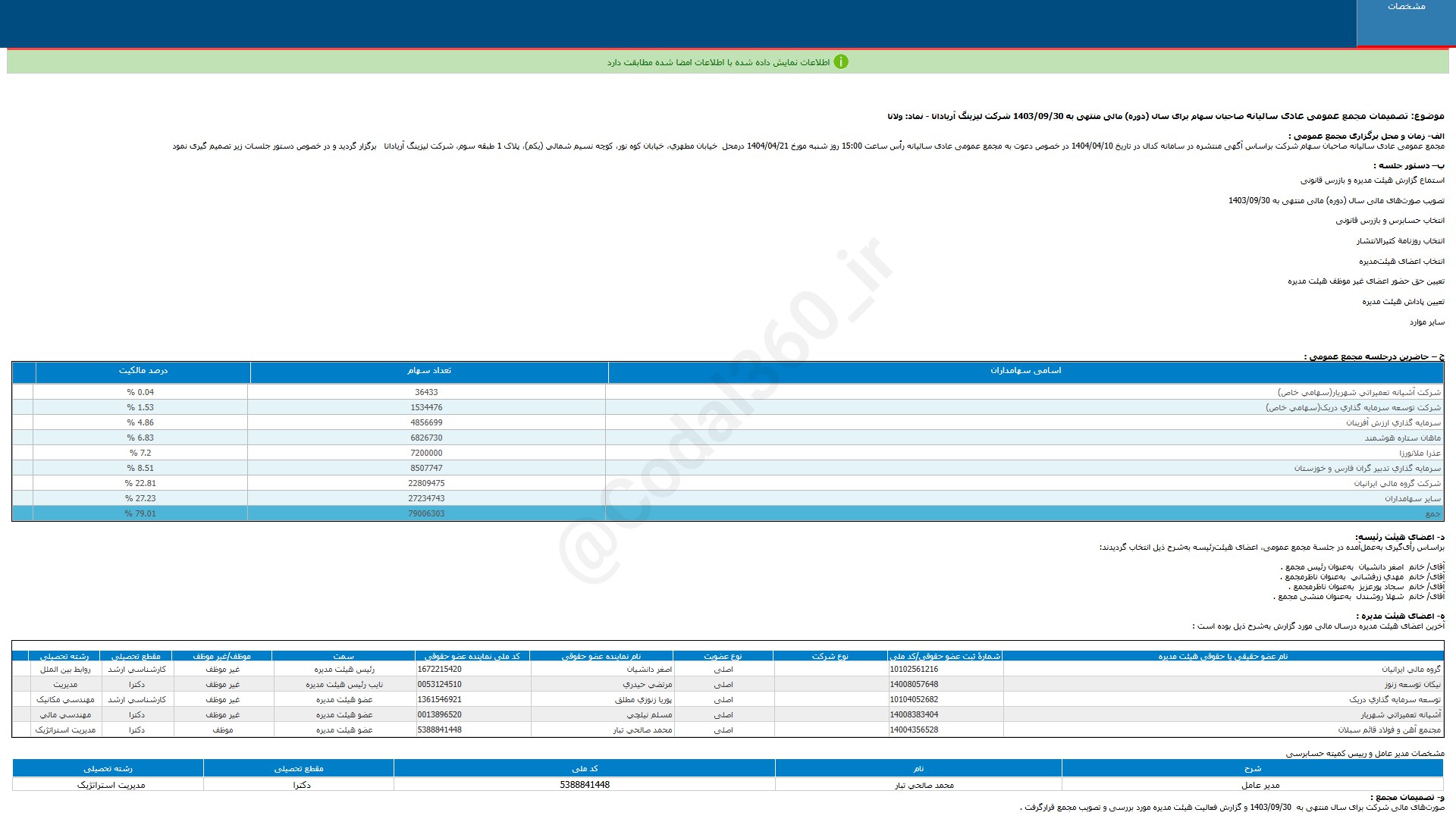Click the درصد مالکیت column header
Screen dimensions: 1456x819
143,371
